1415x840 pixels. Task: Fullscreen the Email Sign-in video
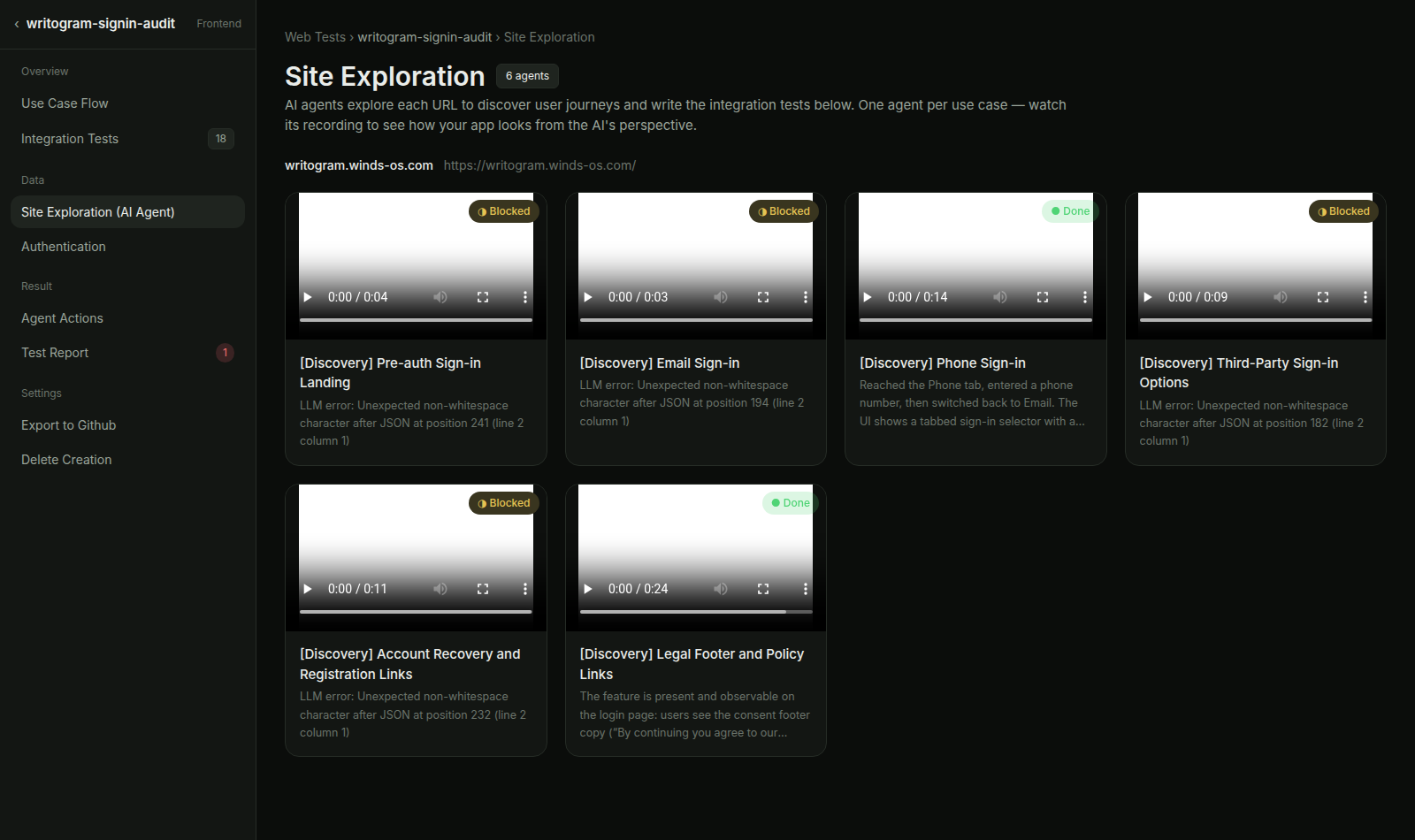(x=763, y=297)
